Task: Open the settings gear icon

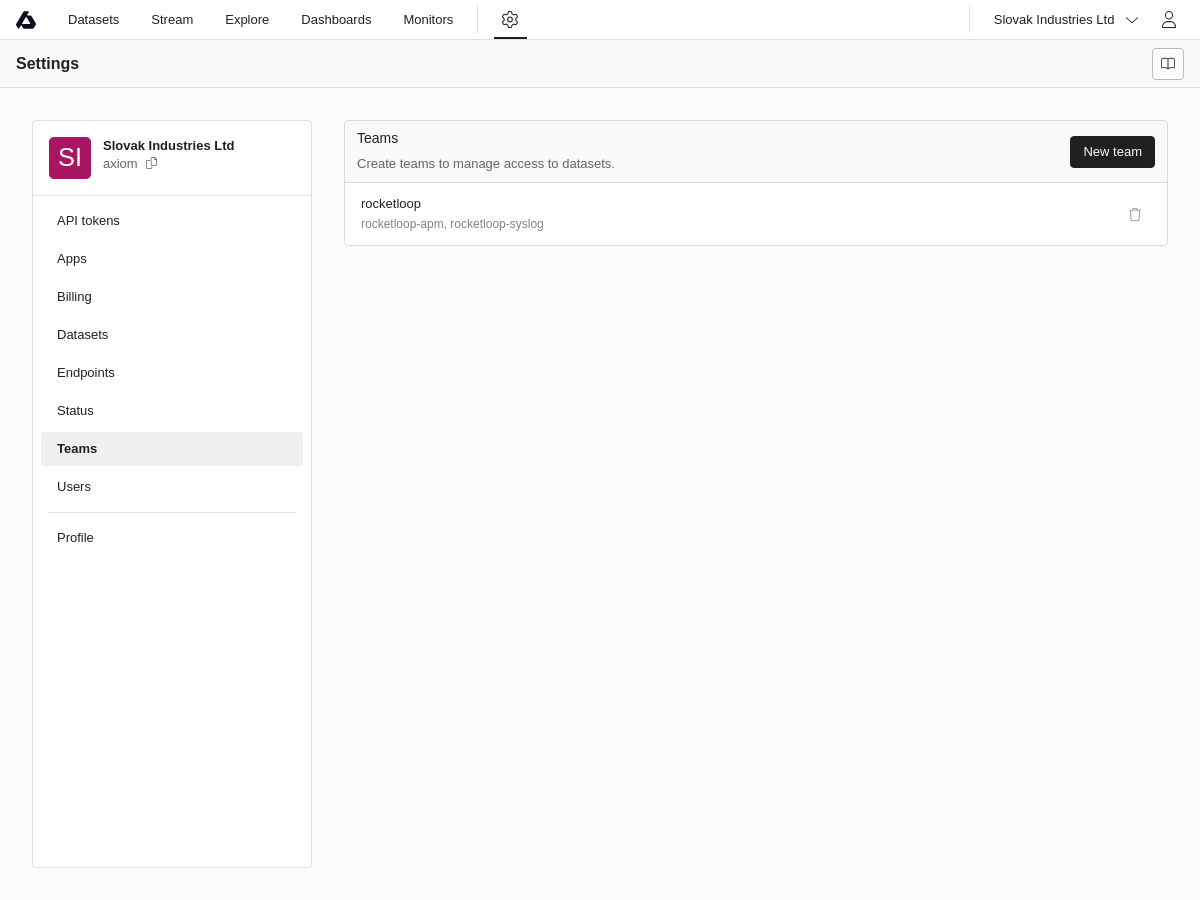Action: [510, 20]
